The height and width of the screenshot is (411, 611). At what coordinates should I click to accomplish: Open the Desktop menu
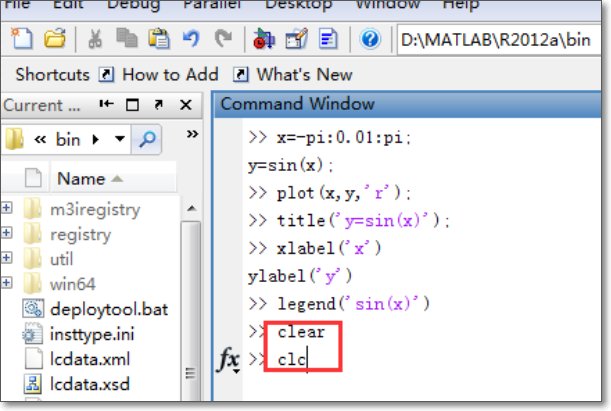point(298,5)
